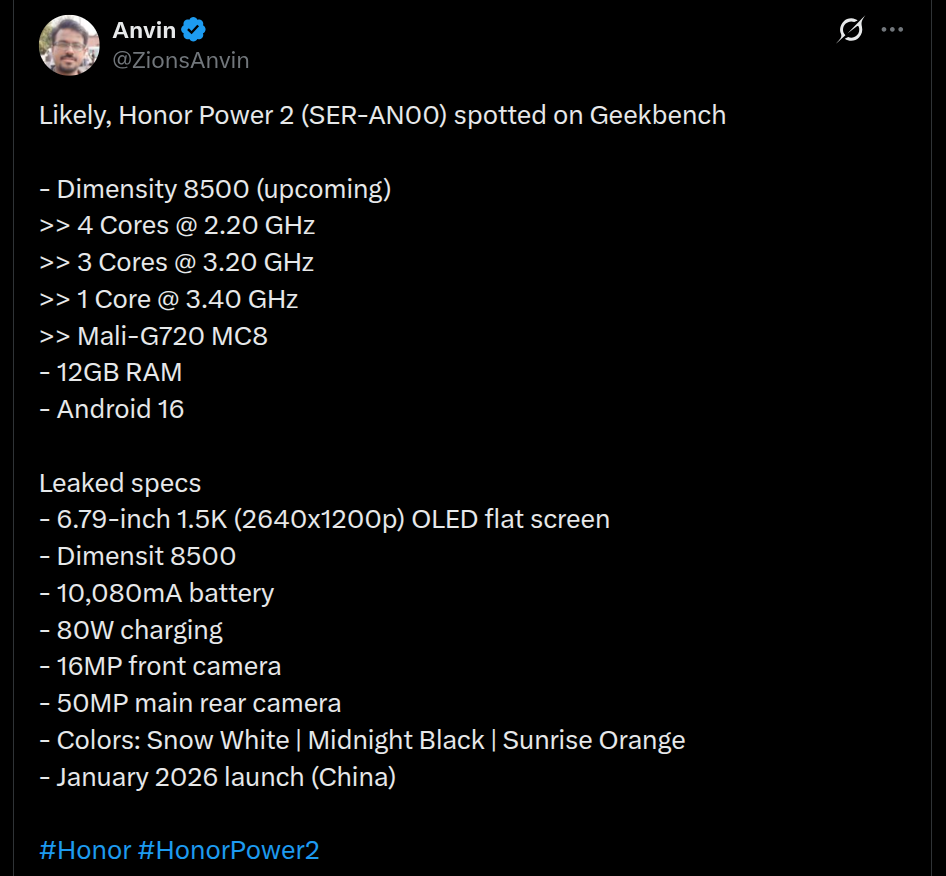Open the #HonorPower2 hashtag

(x=228, y=850)
